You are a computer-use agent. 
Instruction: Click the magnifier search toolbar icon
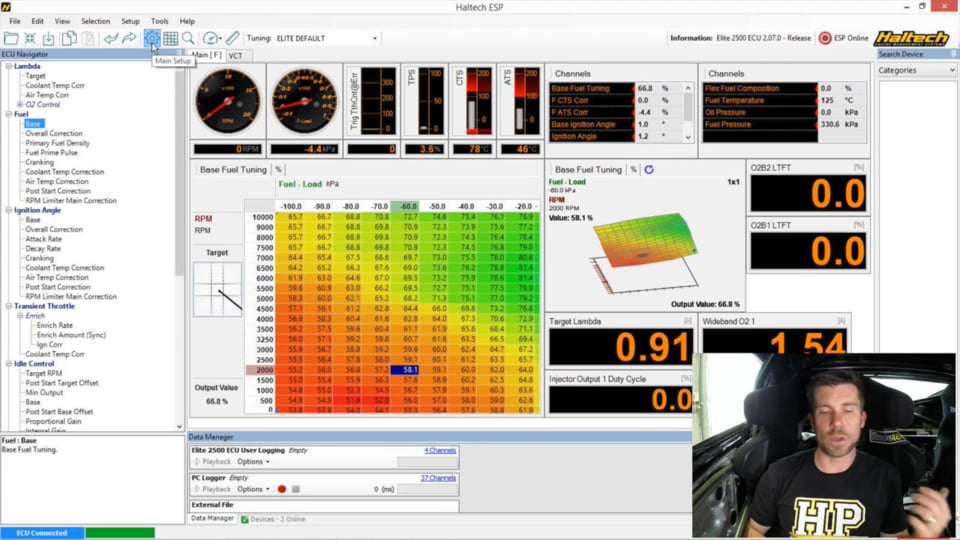coord(189,39)
